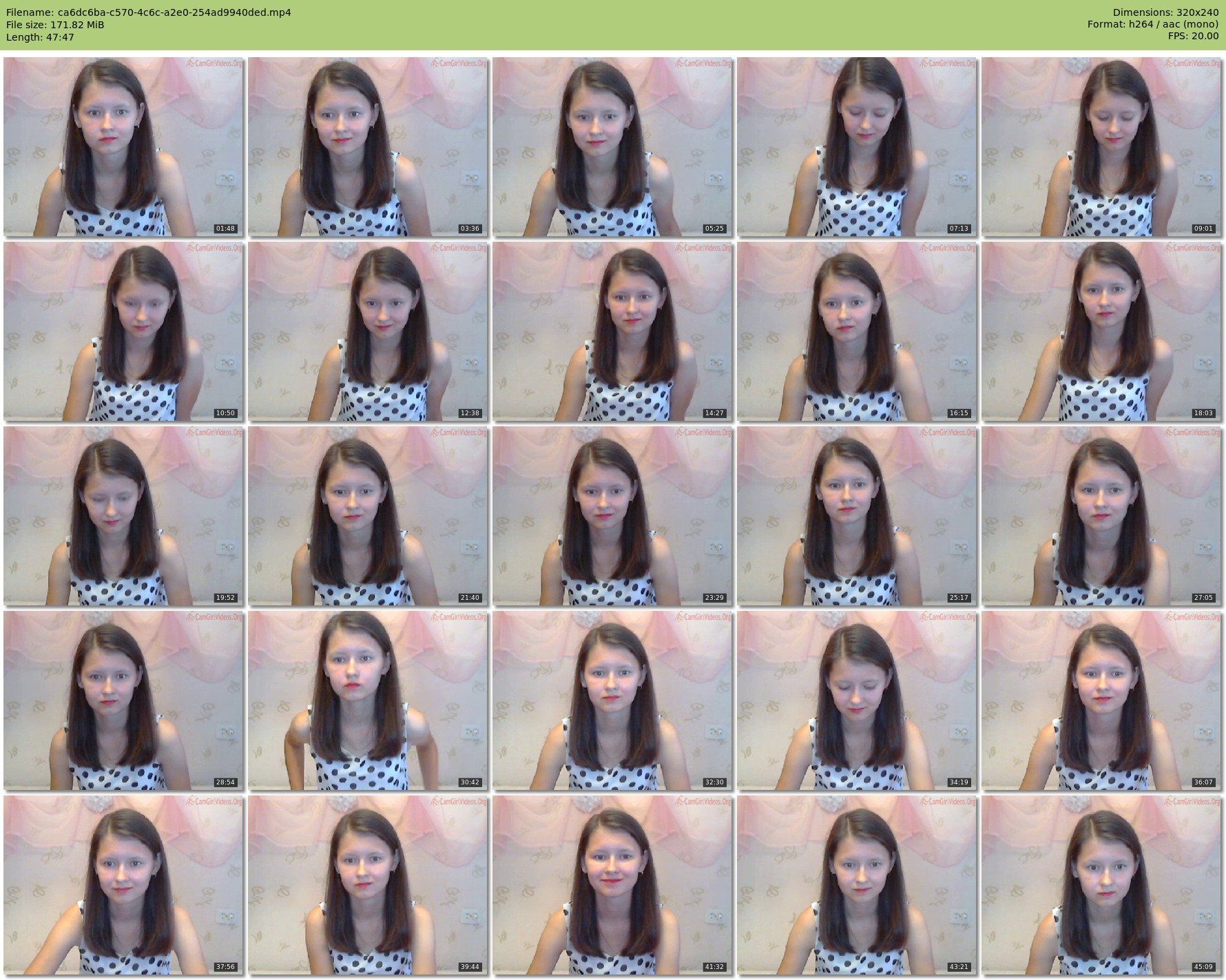Choose the thumbnail at 34:19
Viewport: 1226px width, 980px height.
pos(857,700)
